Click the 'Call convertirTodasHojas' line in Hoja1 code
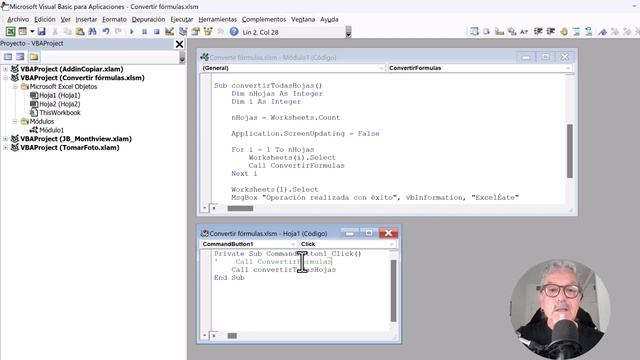The width and height of the screenshot is (640, 360). [284, 270]
